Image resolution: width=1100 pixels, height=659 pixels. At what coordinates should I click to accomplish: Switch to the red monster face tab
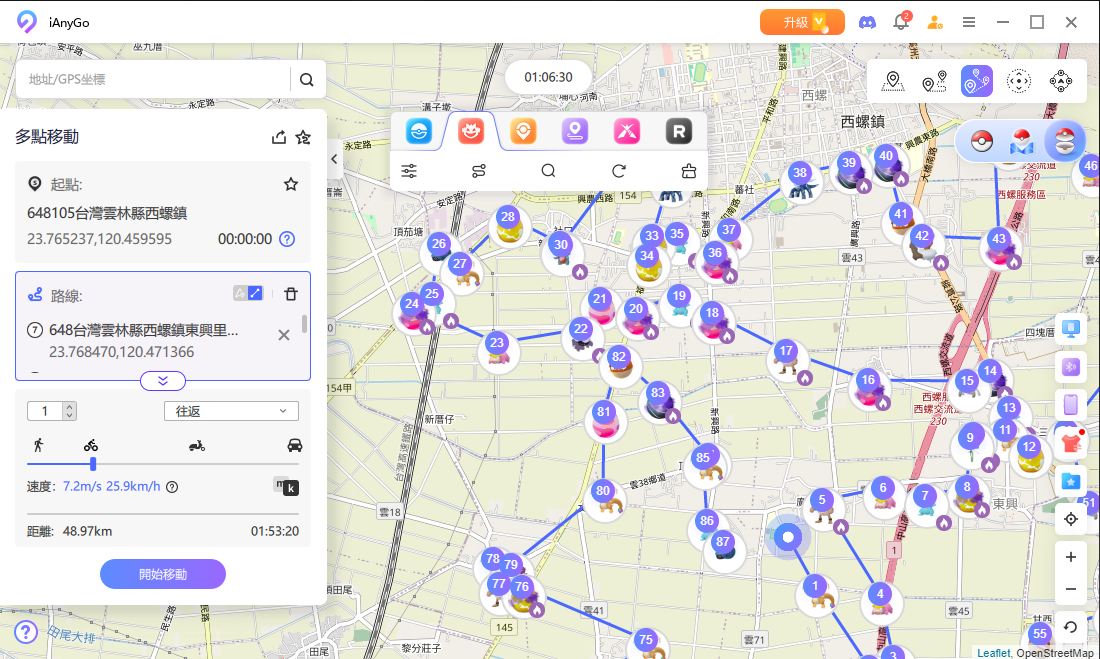coord(471,131)
